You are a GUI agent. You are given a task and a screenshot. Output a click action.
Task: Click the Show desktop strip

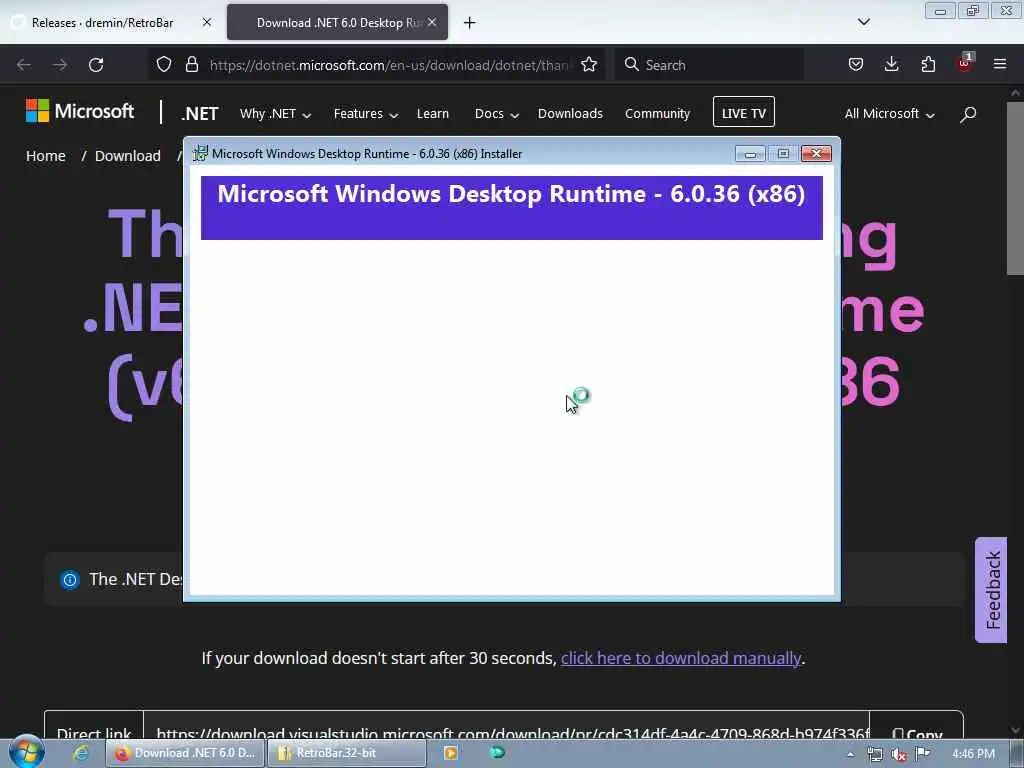[x=1017, y=753]
